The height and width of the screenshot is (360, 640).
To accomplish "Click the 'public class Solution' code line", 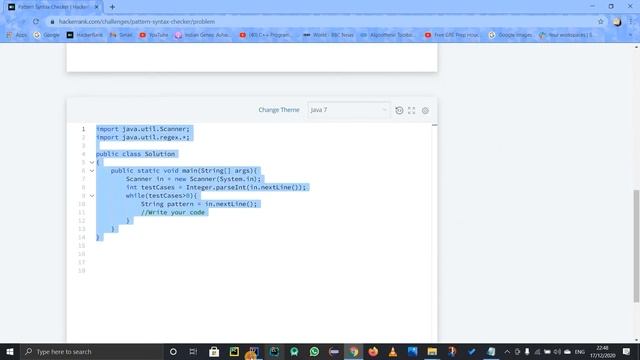I will 136,154.
